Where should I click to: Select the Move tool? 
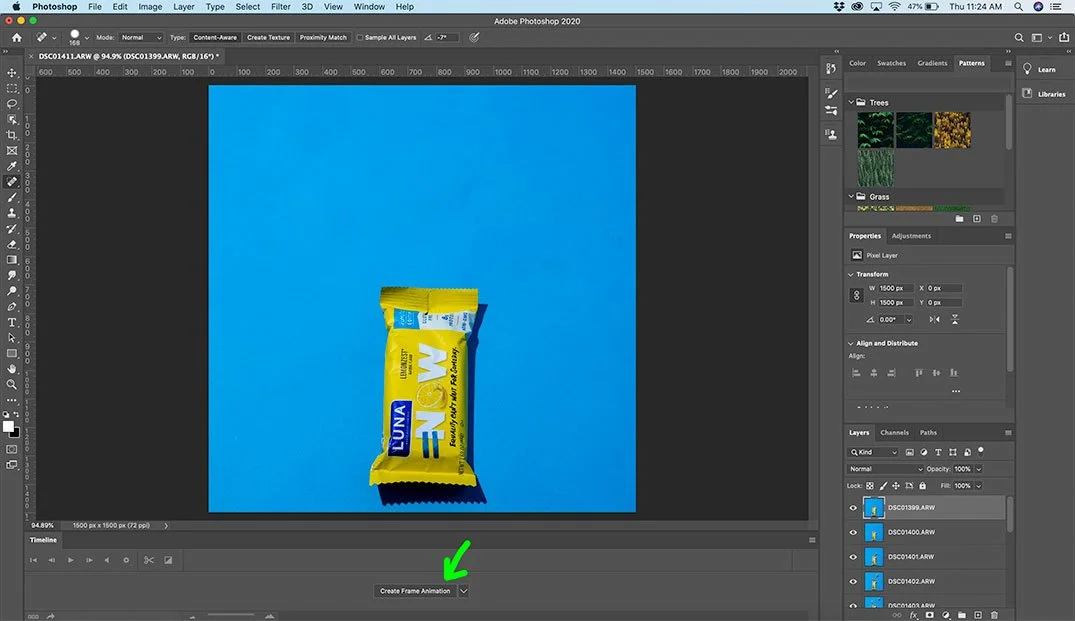pyautogui.click(x=12, y=73)
